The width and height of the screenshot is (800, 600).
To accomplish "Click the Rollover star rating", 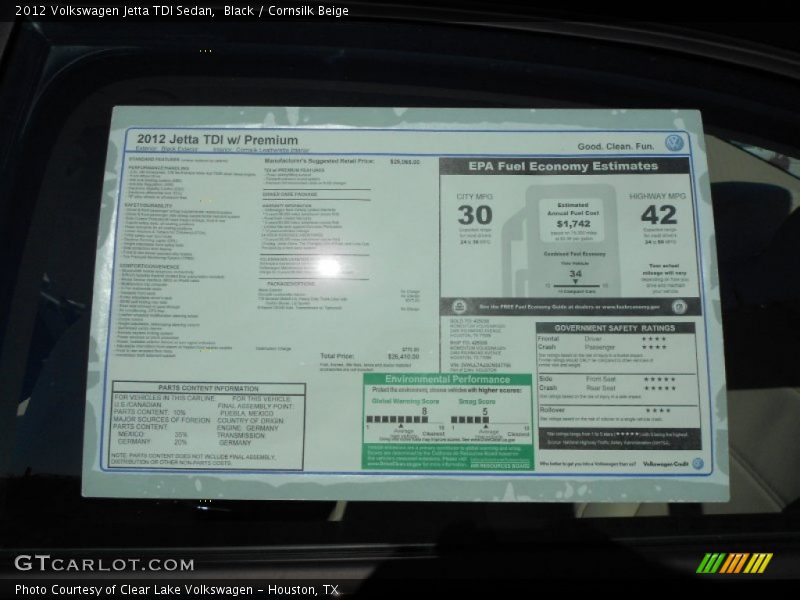I will click(657, 410).
